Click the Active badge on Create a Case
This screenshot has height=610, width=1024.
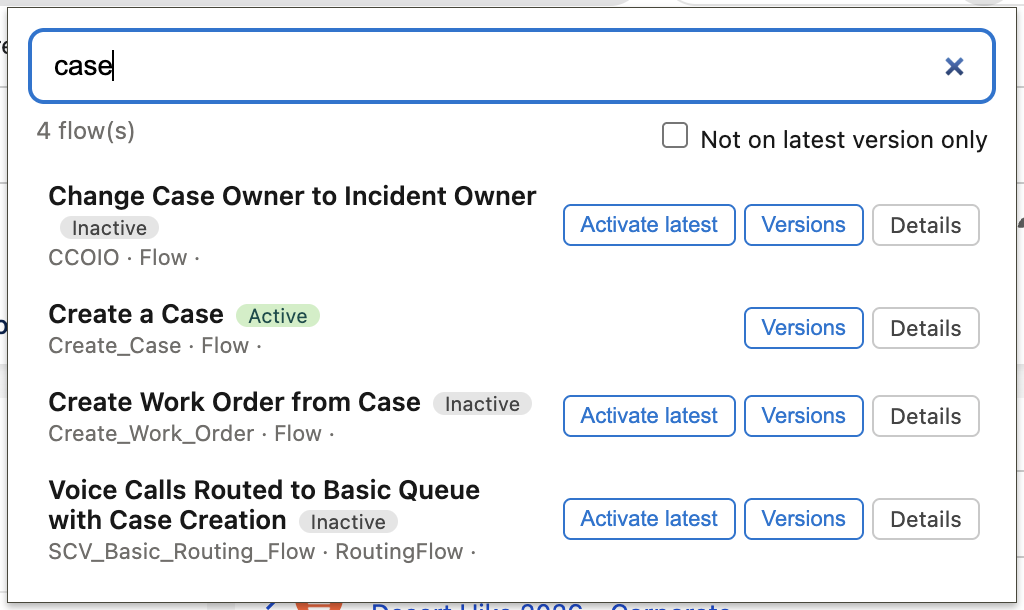click(x=278, y=316)
